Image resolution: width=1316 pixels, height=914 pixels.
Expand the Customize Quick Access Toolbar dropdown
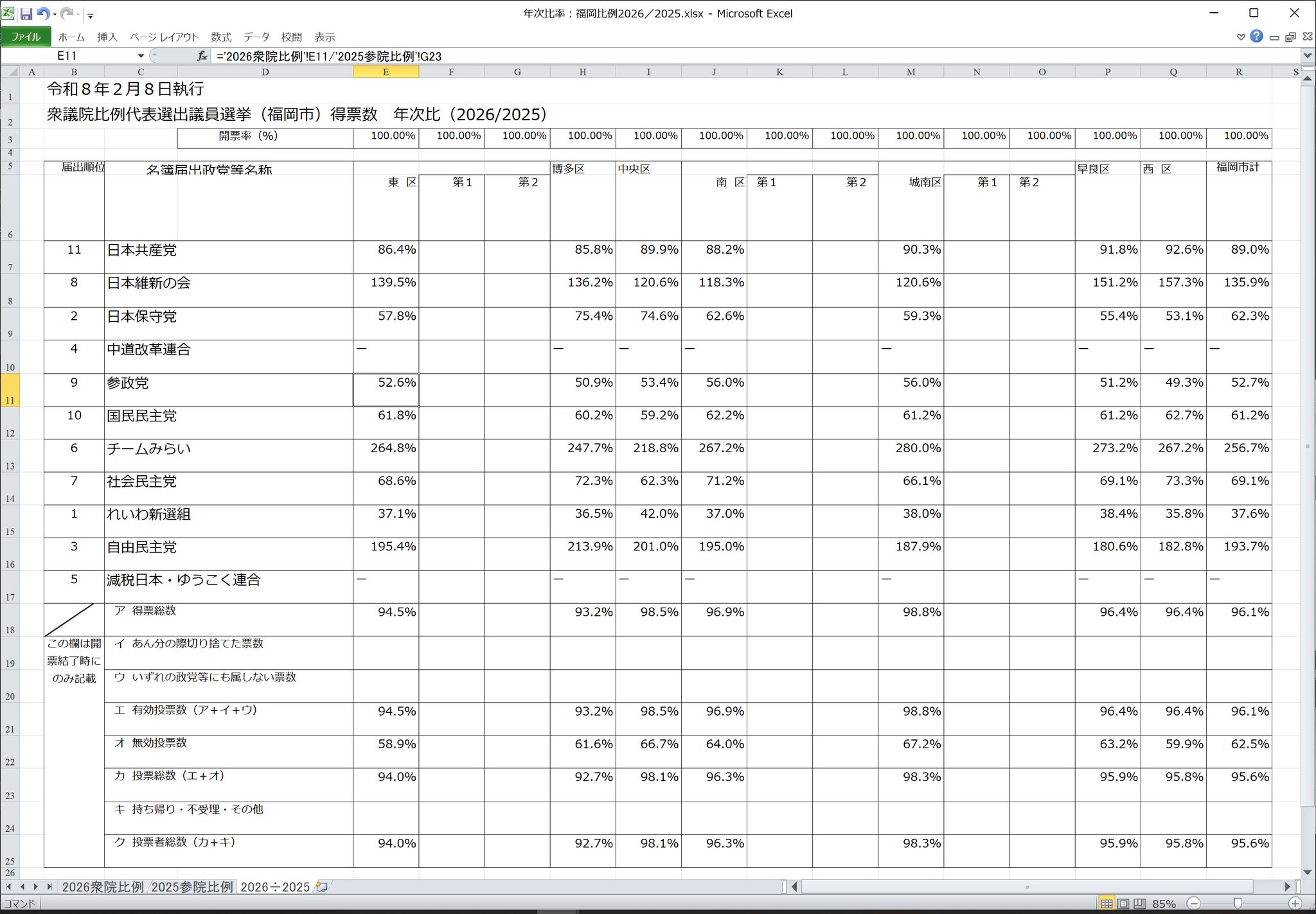tap(90, 15)
